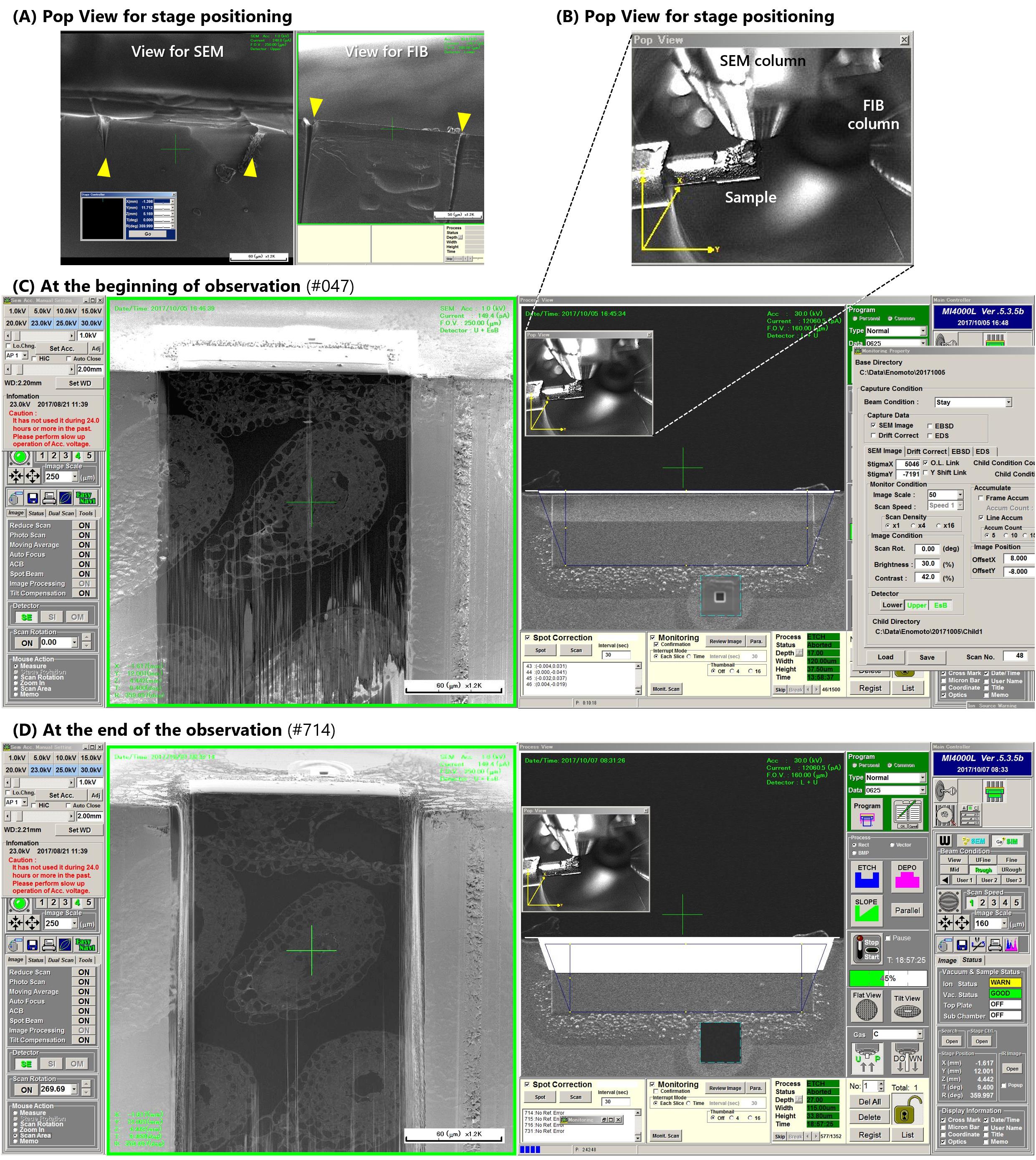Tick the Pause checkbox in panel D

pyautogui.click(x=888, y=937)
